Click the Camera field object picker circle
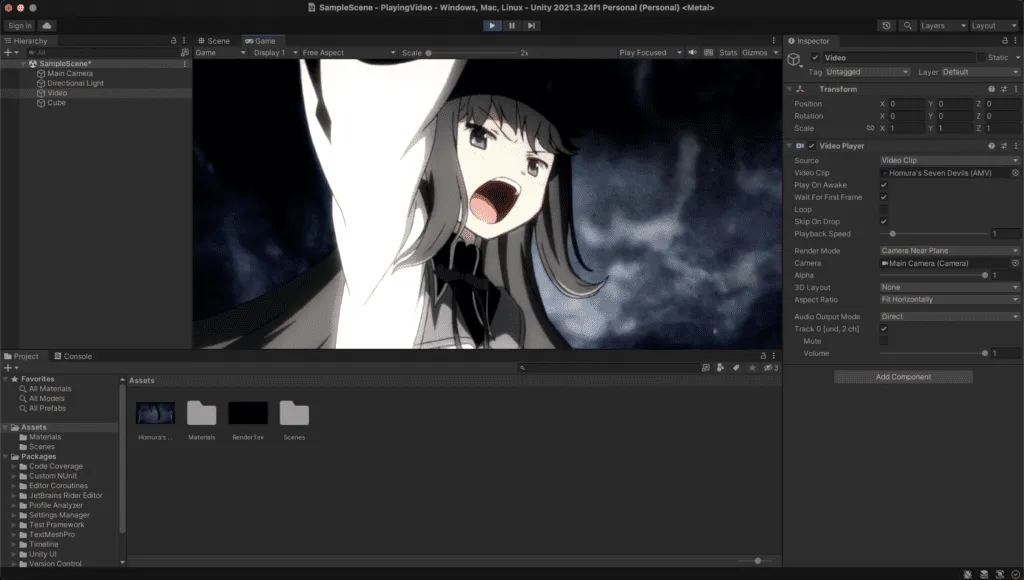The height and width of the screenshot is (580, 1024). click(1015, 263)
